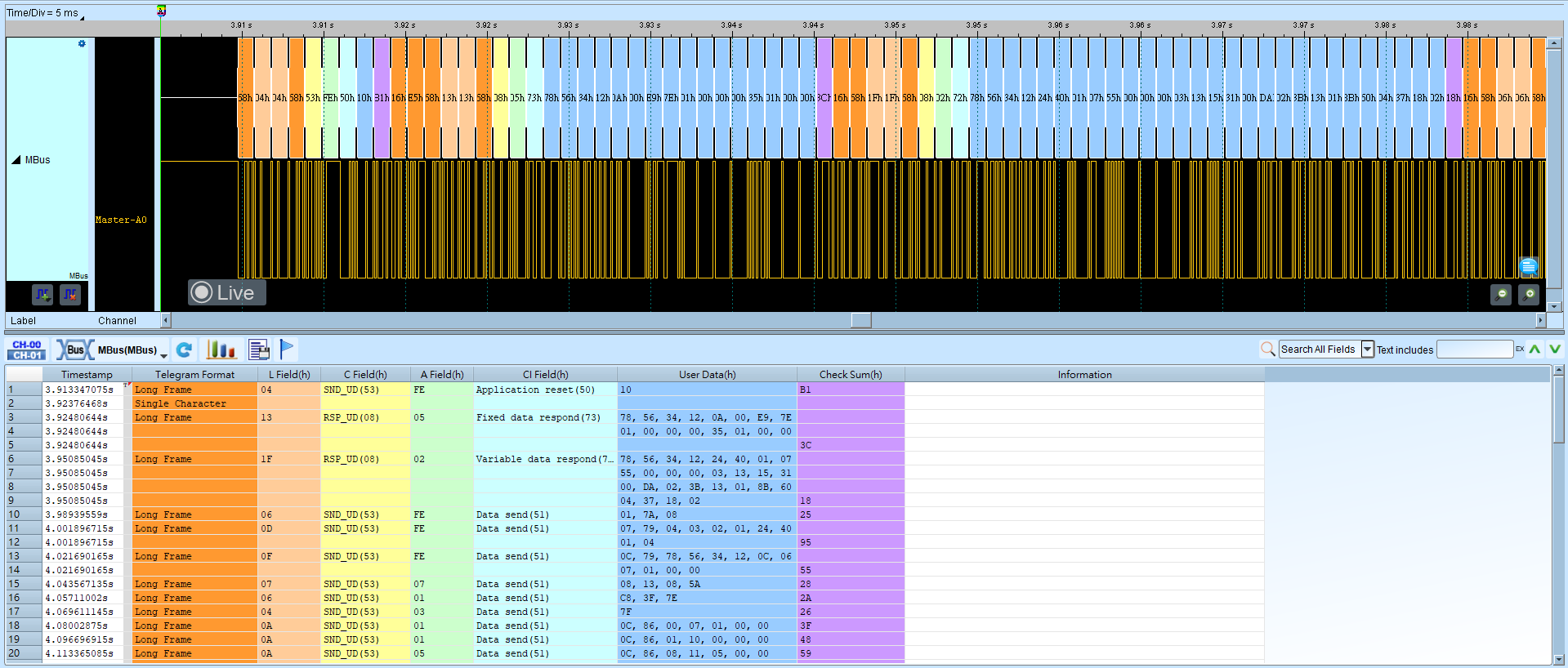Click the Telegram Format column header
1568x668 pixels.
194,375
